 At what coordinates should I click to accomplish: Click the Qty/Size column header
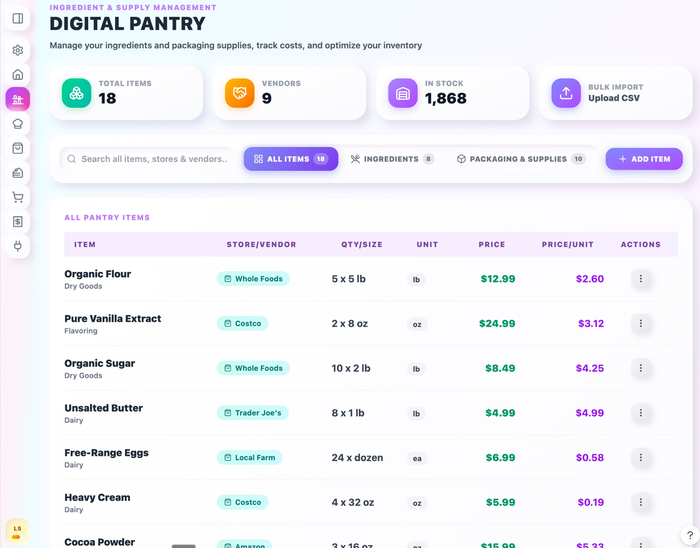[x=362, y=245]
